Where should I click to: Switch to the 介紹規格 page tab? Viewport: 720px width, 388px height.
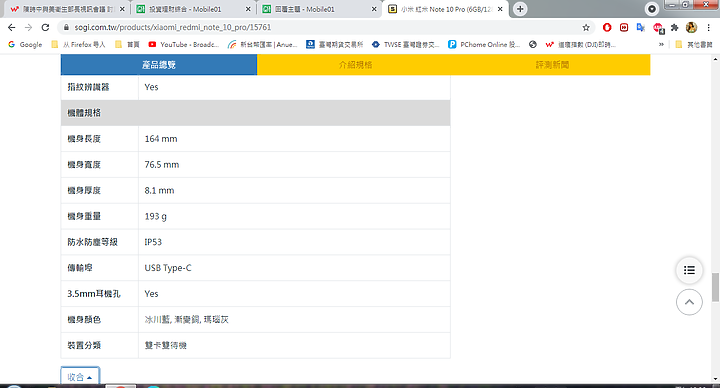[355, 65]
